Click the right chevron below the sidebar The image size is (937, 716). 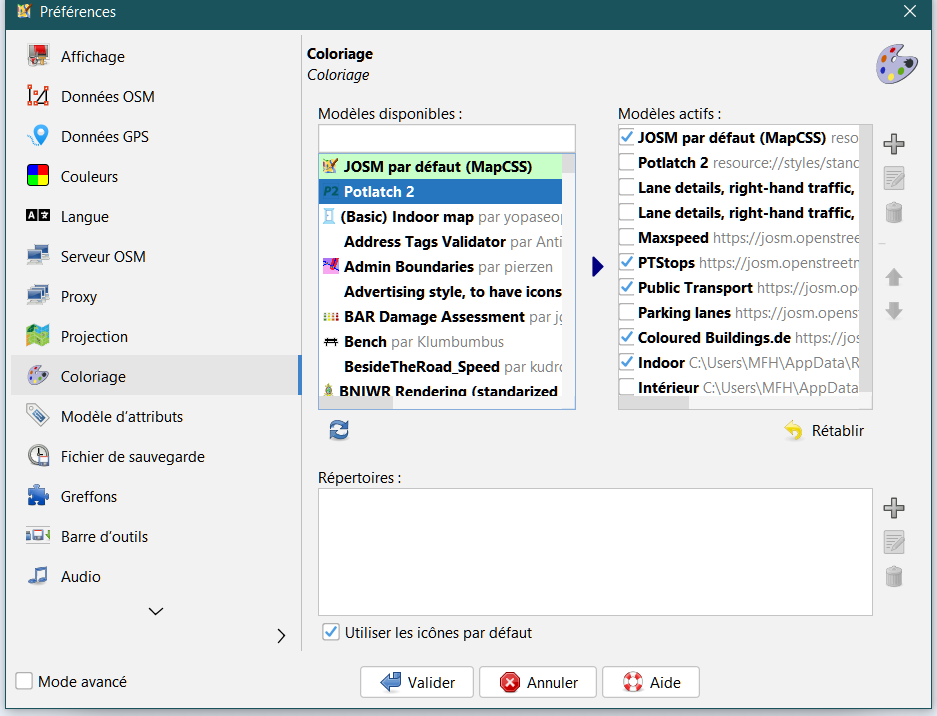click(281, 636)
